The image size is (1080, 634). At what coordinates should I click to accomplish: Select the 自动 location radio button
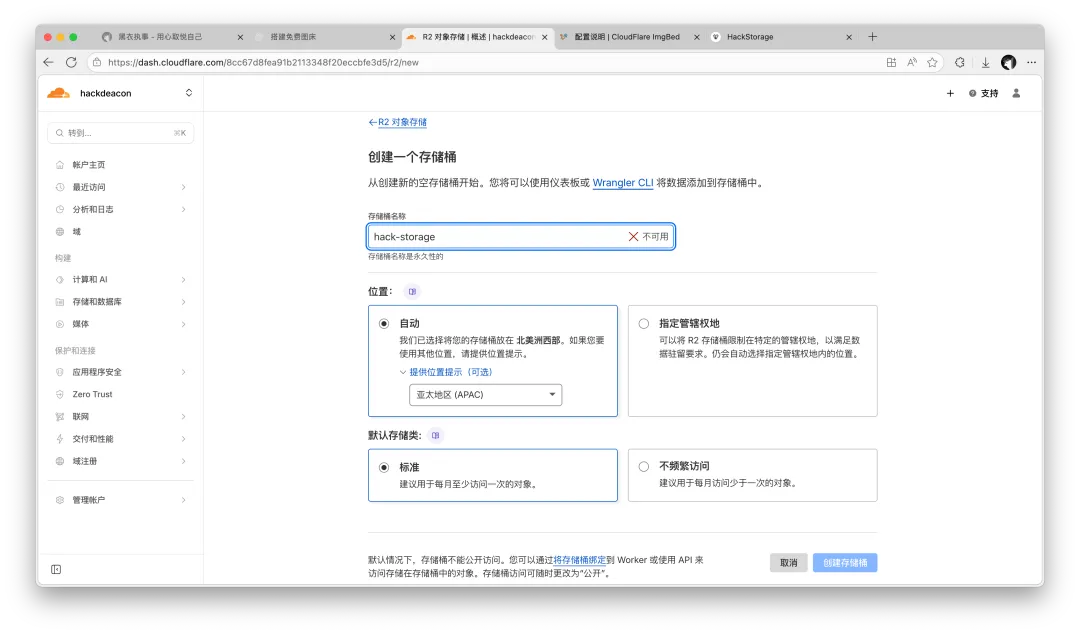[x=384, y=323]
